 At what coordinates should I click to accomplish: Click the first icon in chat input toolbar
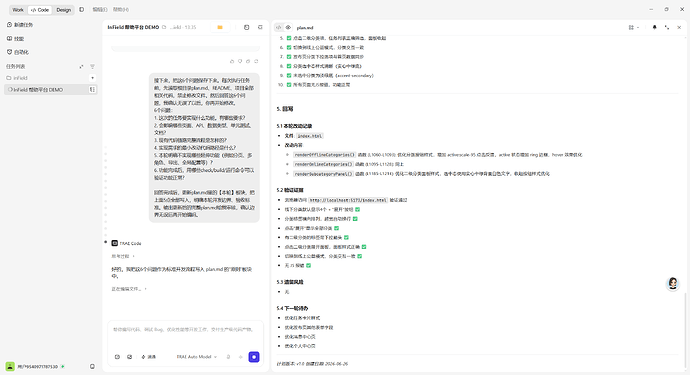click(x=117, y=357)
